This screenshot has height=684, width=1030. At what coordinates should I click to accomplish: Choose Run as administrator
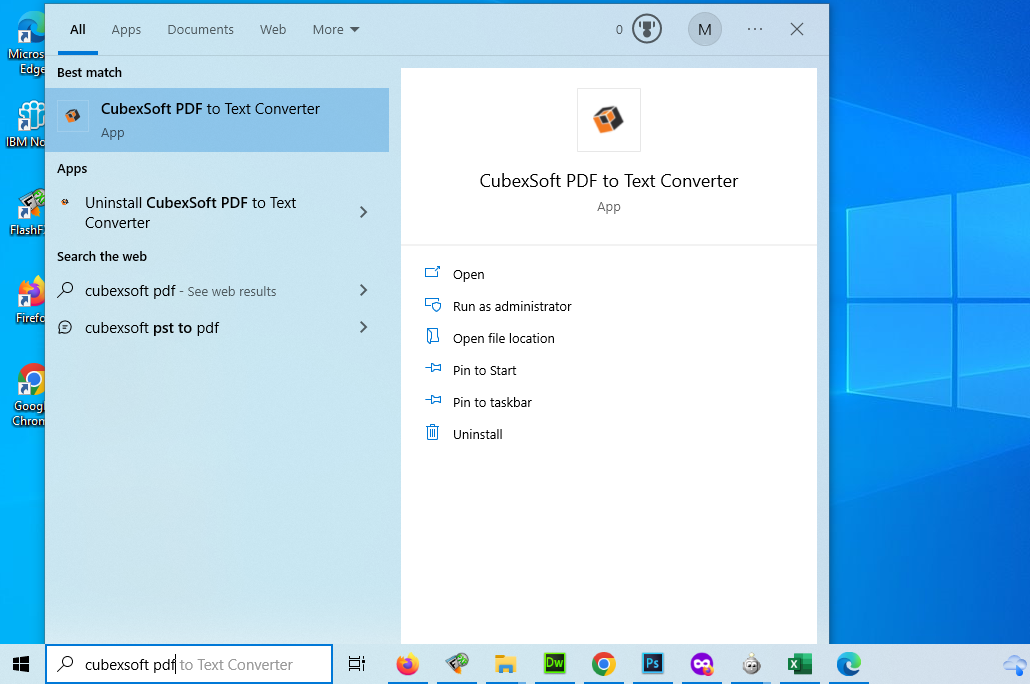pos(512,306)
